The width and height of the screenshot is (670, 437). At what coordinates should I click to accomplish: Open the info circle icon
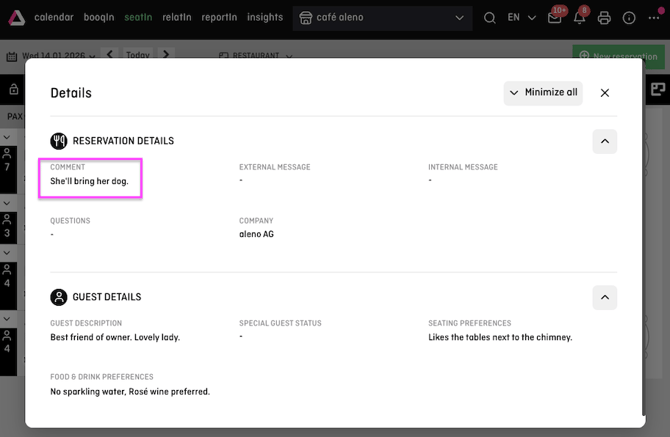tap(629, 18)
